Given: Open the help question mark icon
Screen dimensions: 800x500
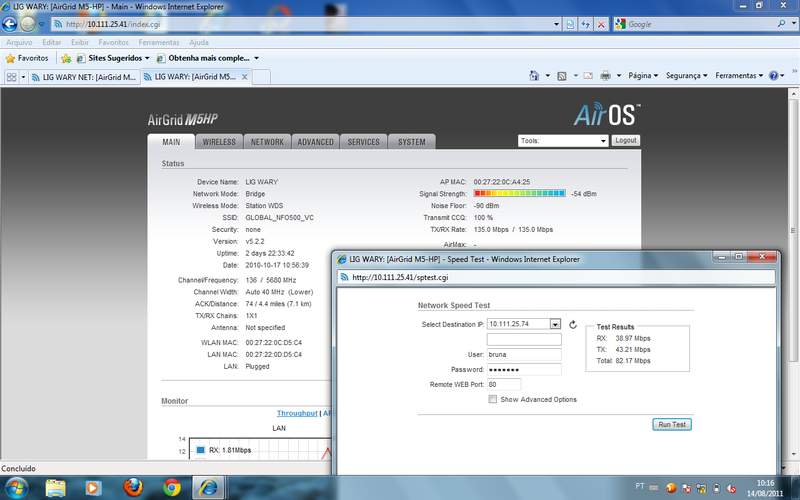Looking at the screenshot, I should [x=773, y=76].
